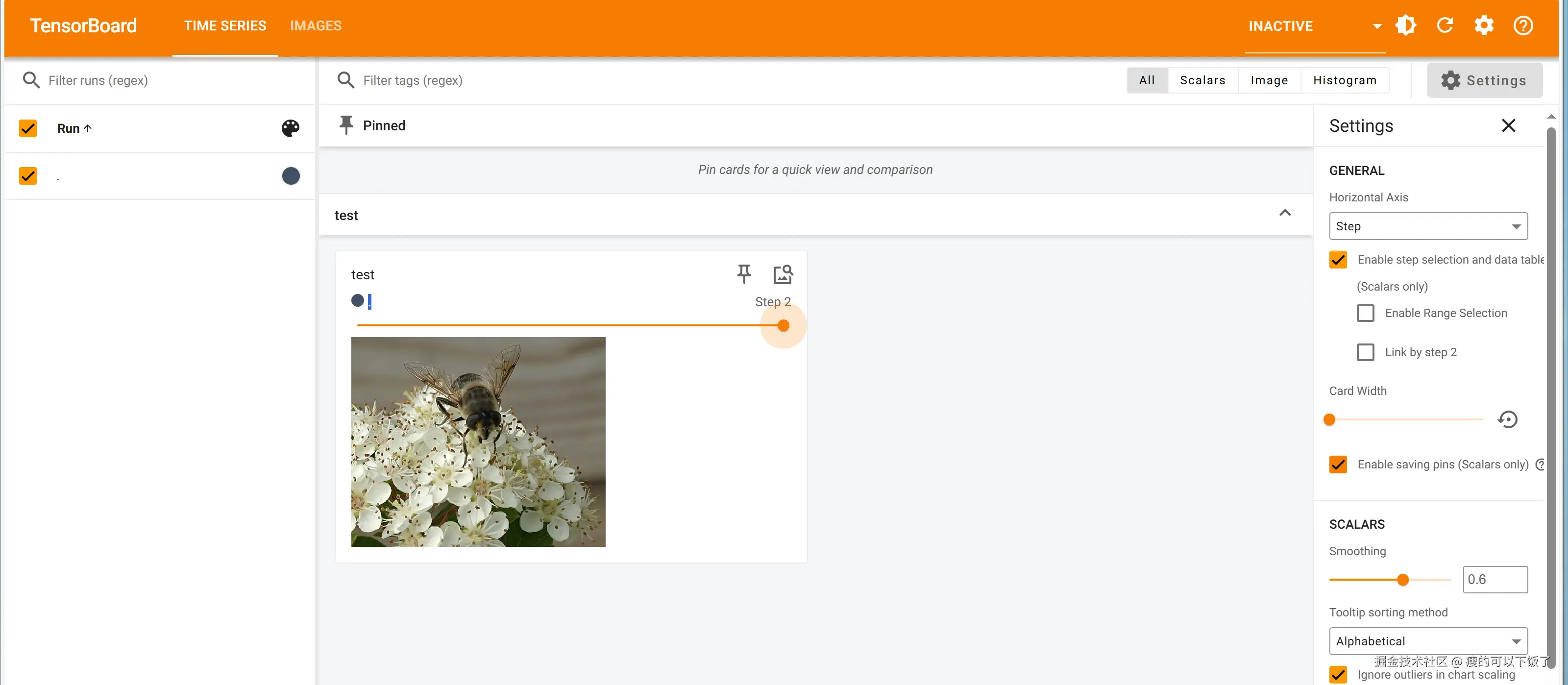Filter cards to Histogram only
1568x685 pixels.
[x=1345, y=80]
